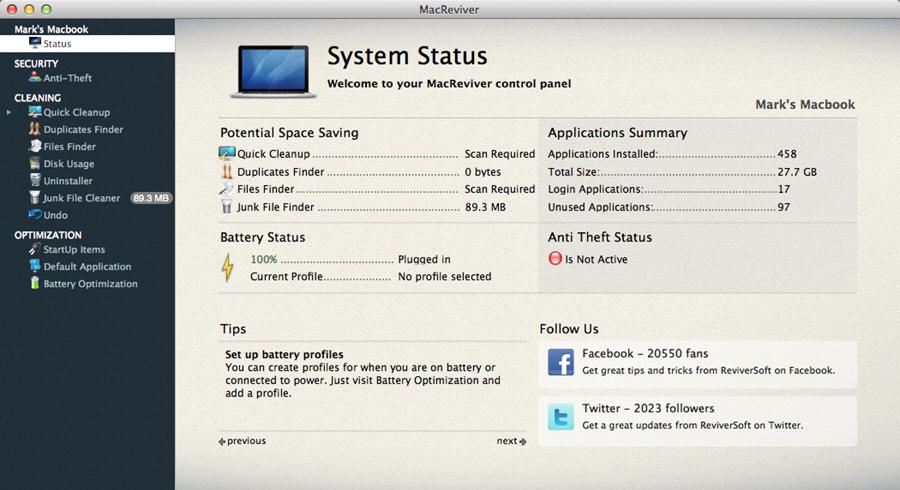Go to the next tip
Image resolution: width=900 pixels, height=490 pixels.
511,441
